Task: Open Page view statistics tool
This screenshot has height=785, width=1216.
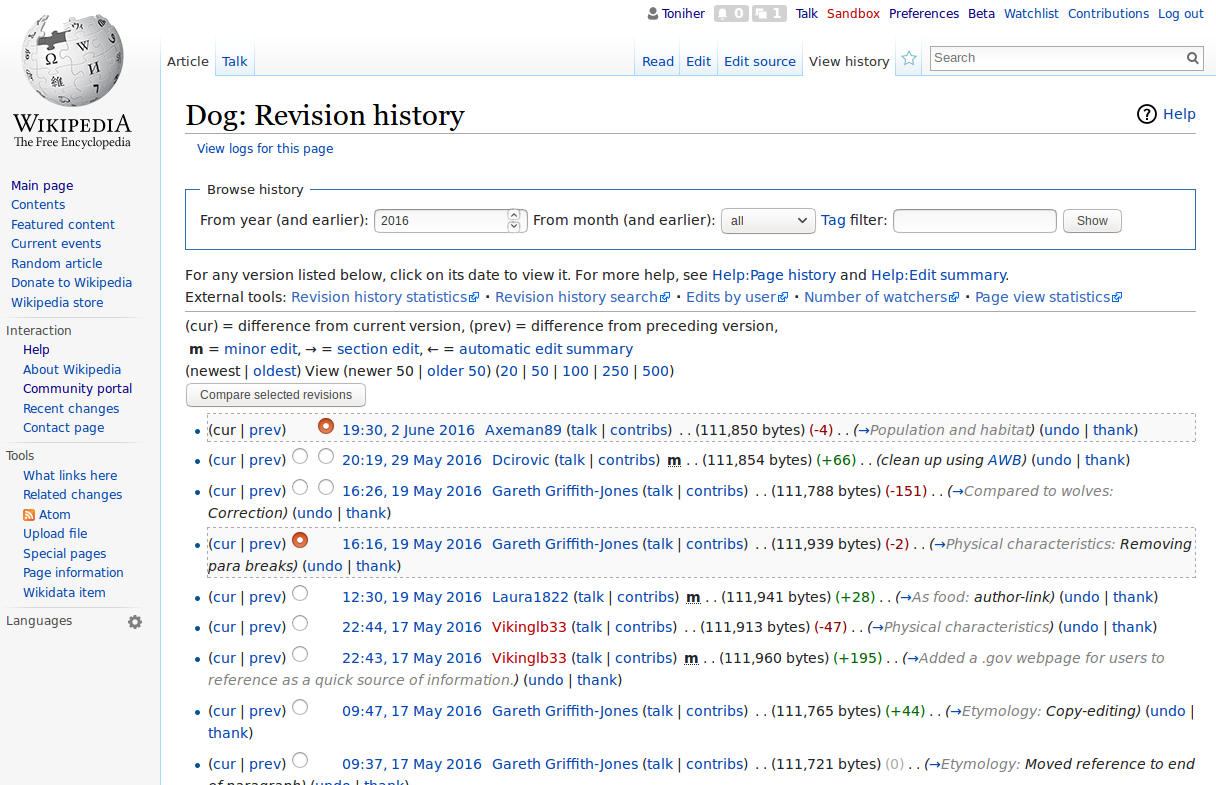Action: (1048, 297)
